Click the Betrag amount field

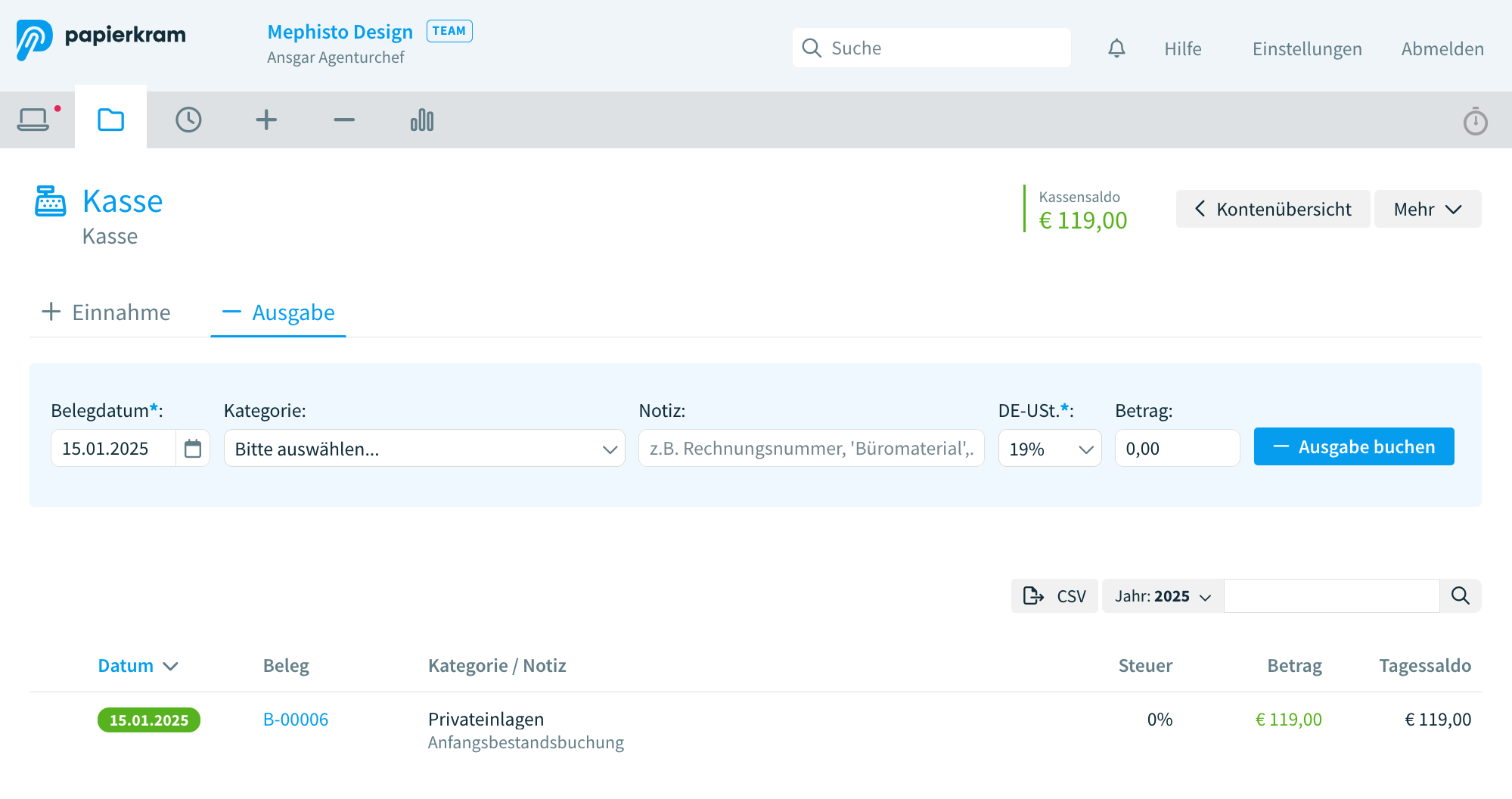pyautogui.click(x=1177, y=448)
